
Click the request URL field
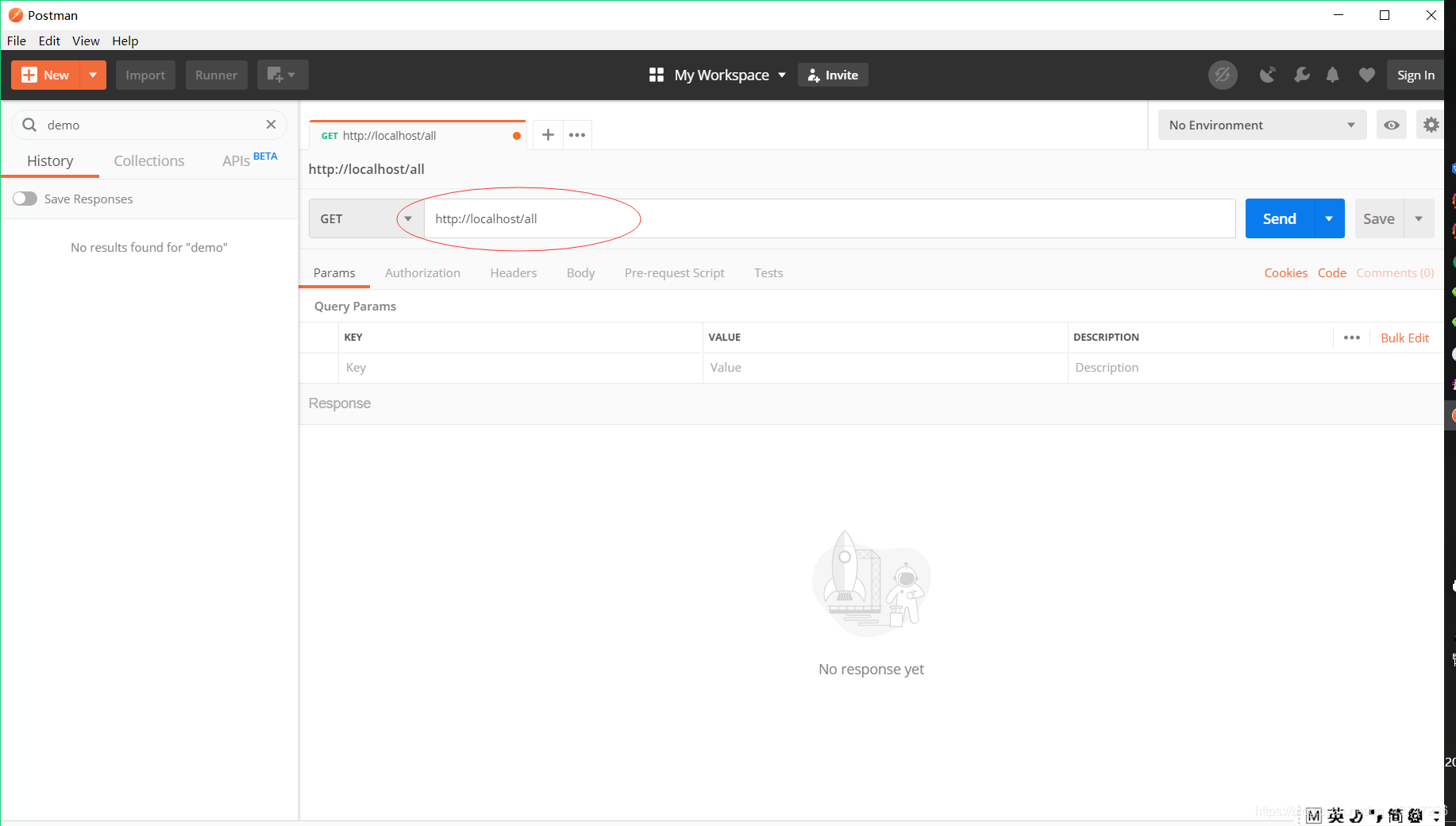(830, 218)
